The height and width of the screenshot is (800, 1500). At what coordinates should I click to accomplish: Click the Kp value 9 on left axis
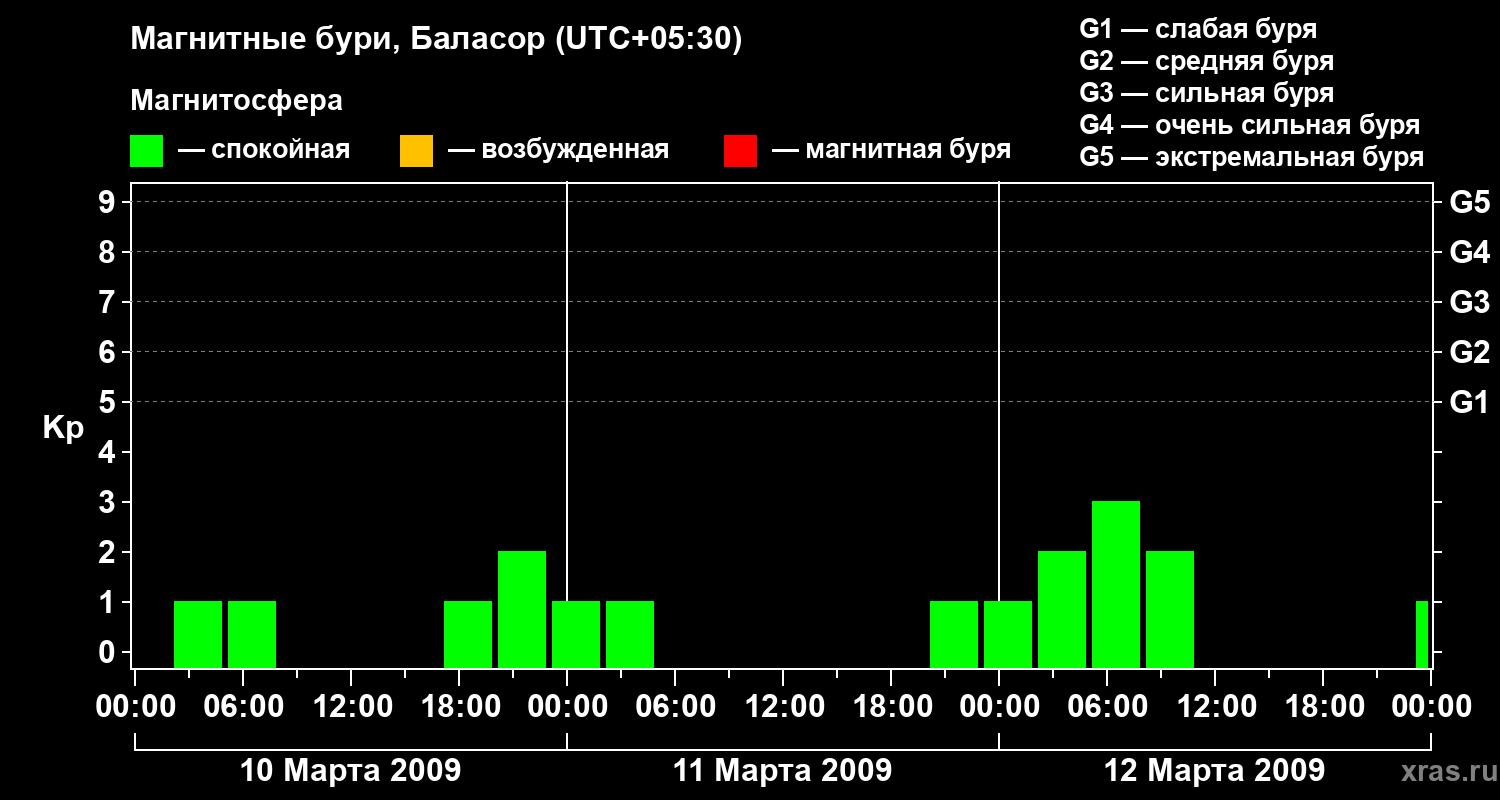(109, 202)
